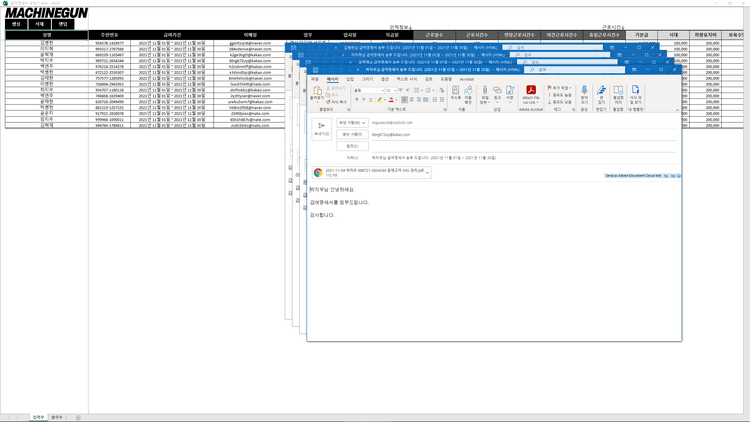Toggle bold text formatting
This screenshot has height=422, width=750.
pos(356,100)
